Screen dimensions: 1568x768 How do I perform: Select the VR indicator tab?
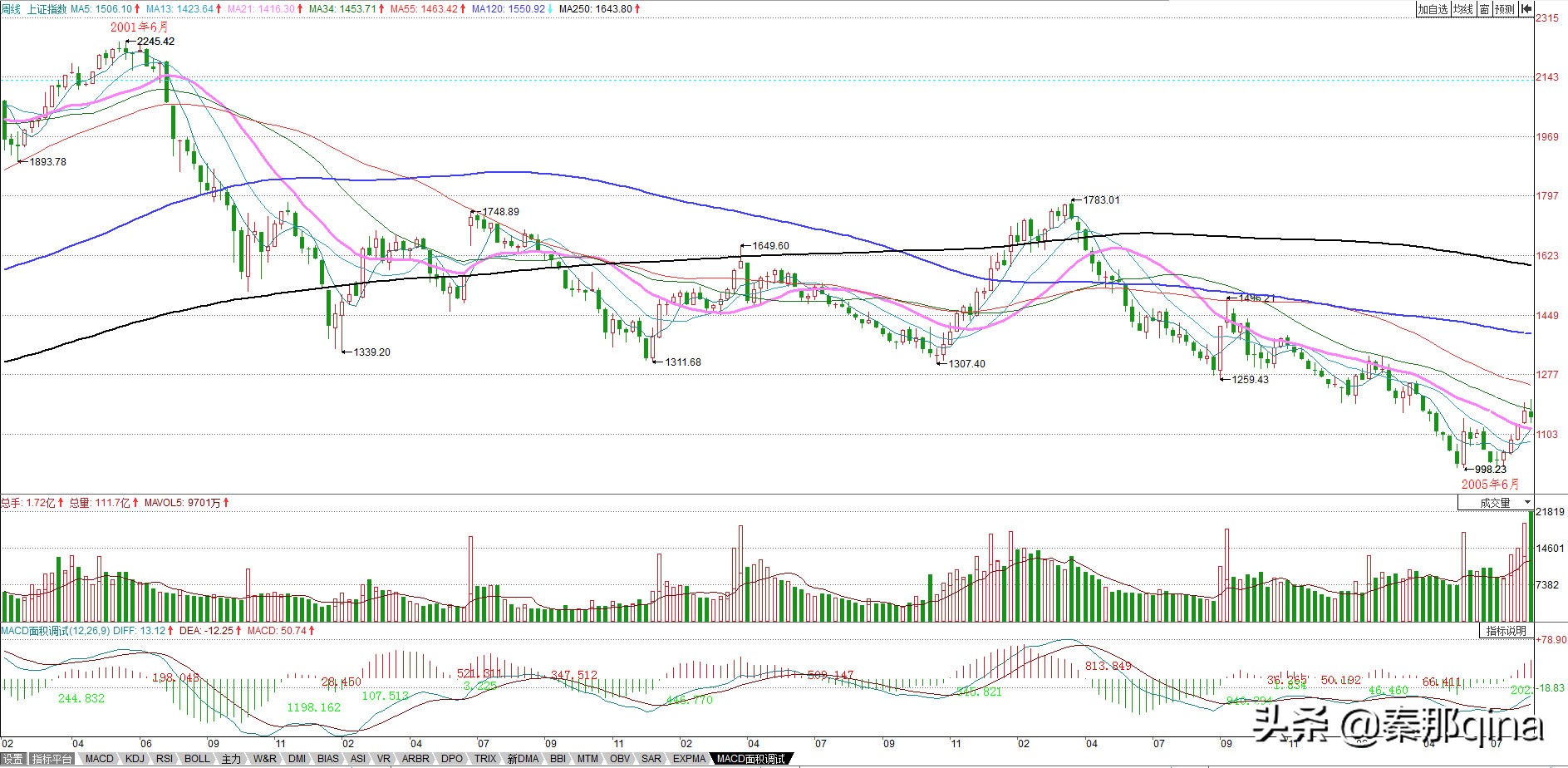[x=384, y=759]
